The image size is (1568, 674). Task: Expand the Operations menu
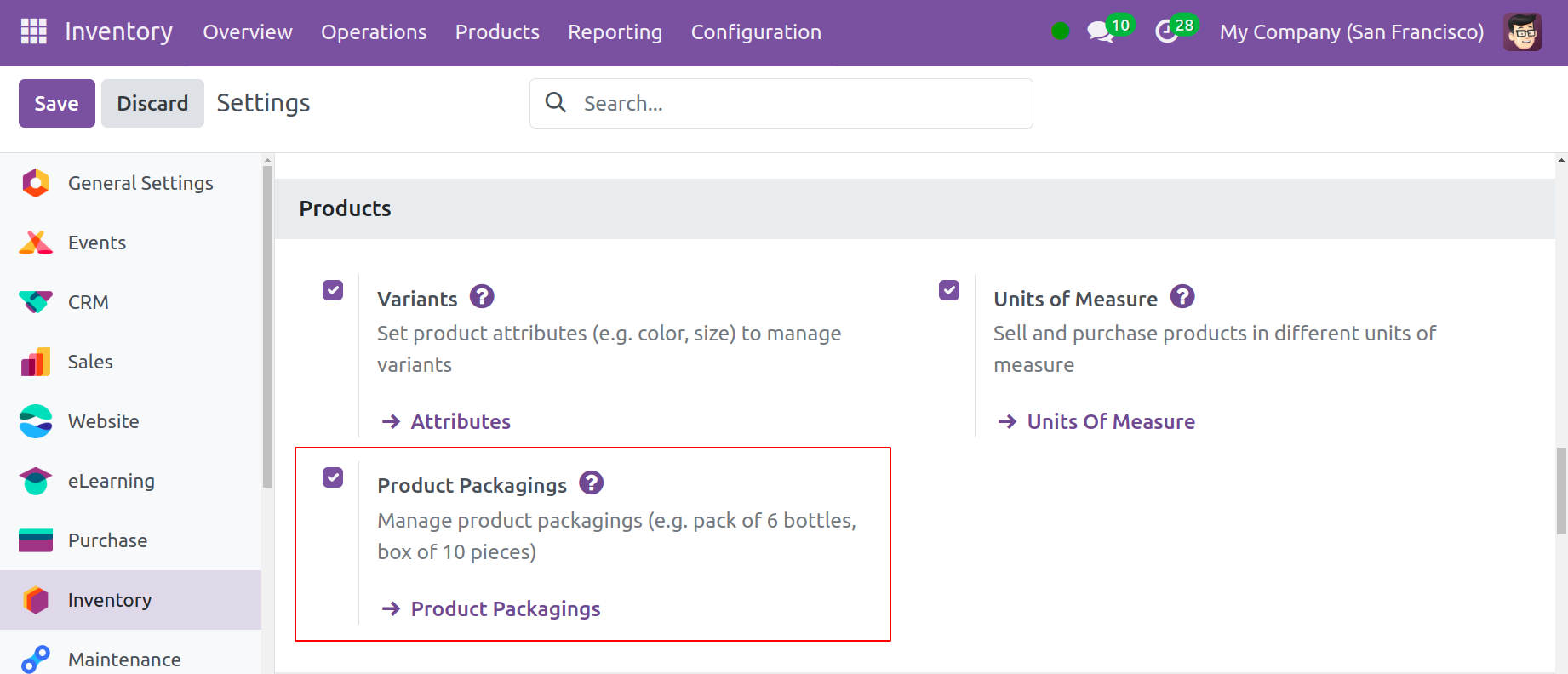coord(374,32)
